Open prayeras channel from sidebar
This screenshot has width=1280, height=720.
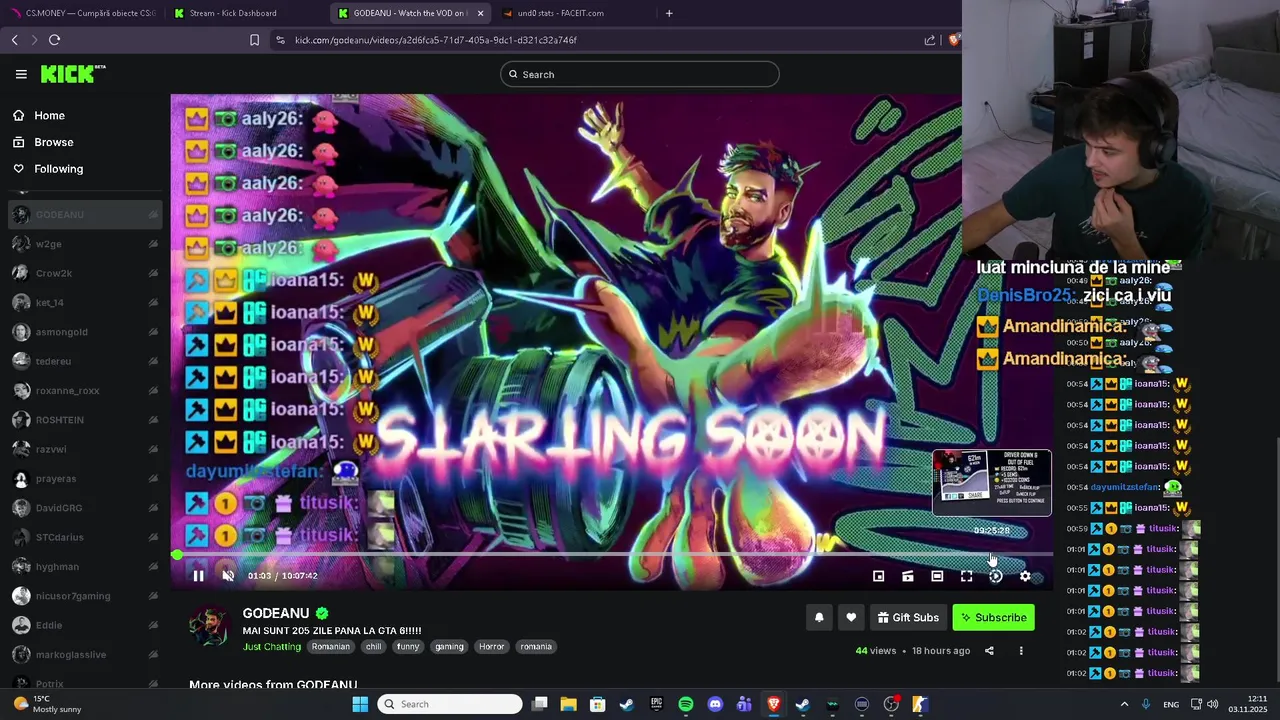click(x=85, y=478)
